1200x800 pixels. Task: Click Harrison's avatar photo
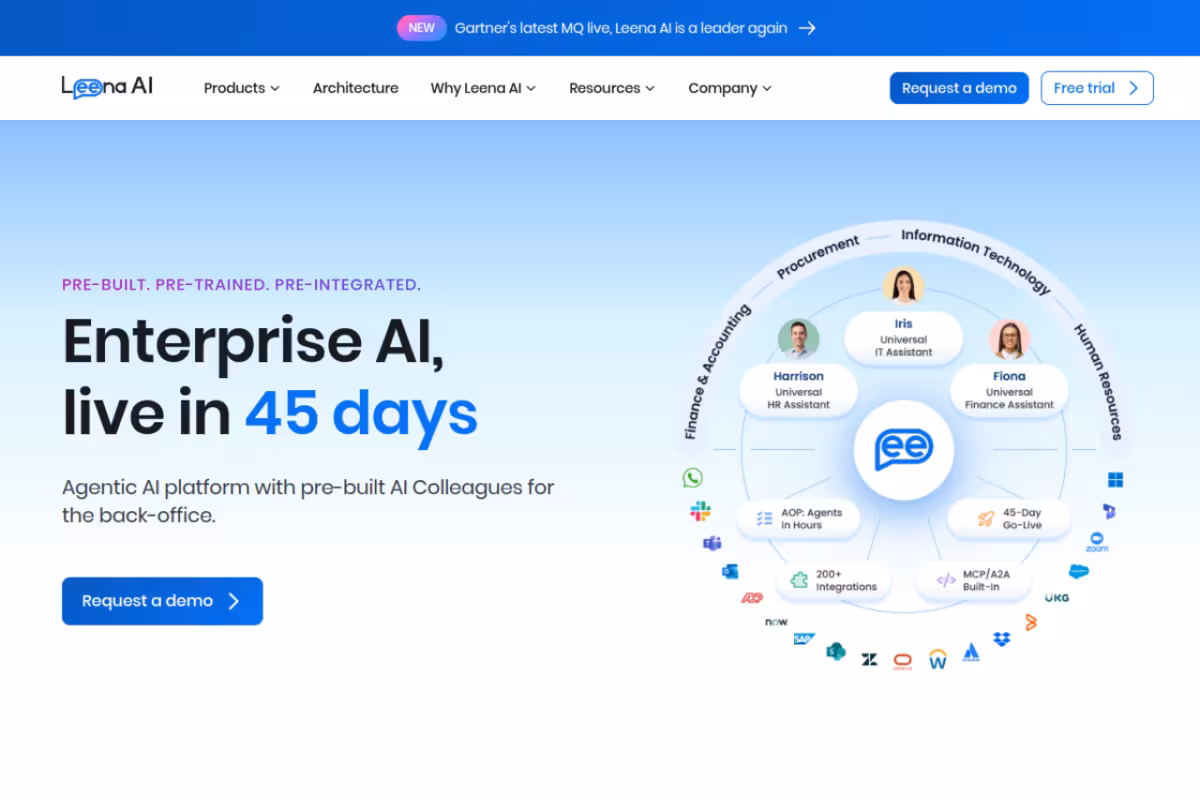[x=798, y=339]
